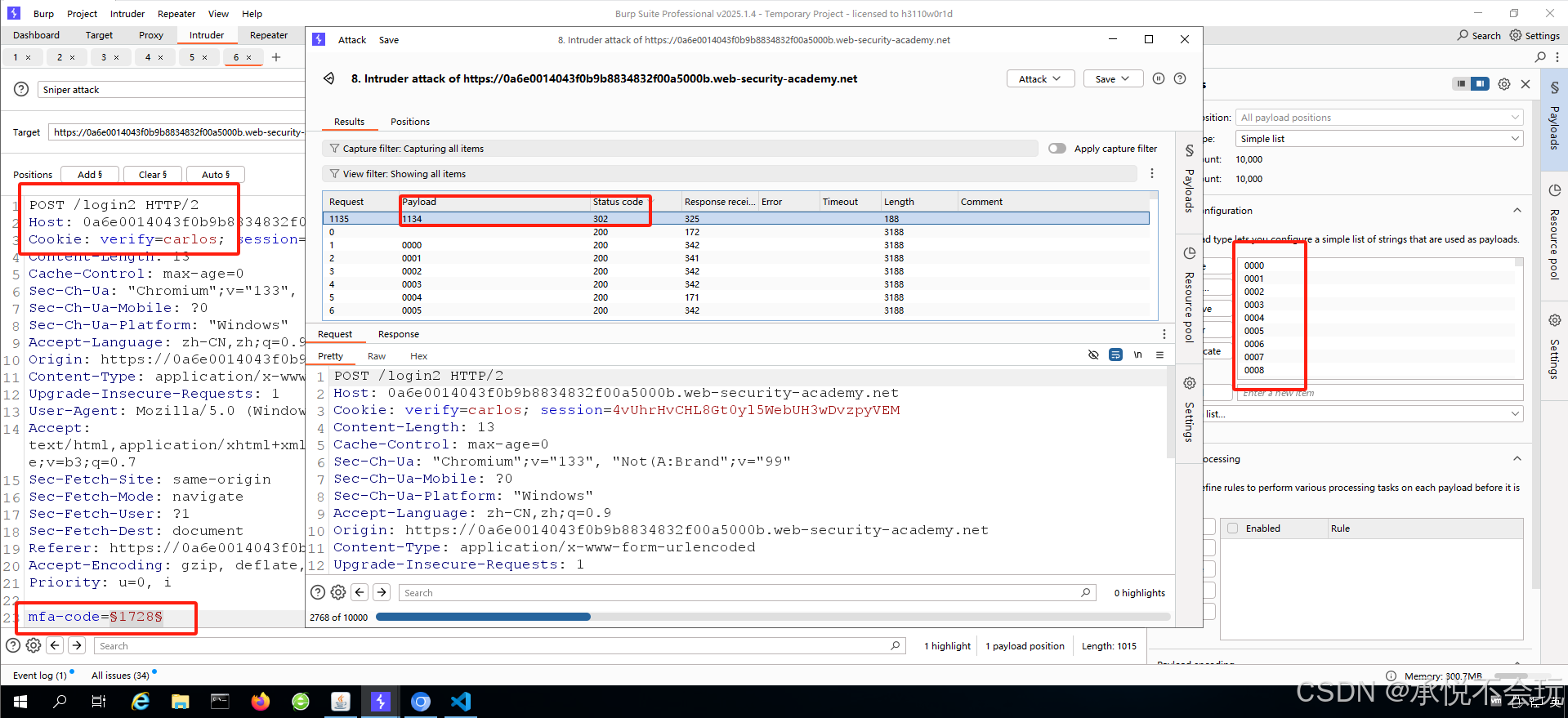Click the search field in attack request viewer

(747, 592)
